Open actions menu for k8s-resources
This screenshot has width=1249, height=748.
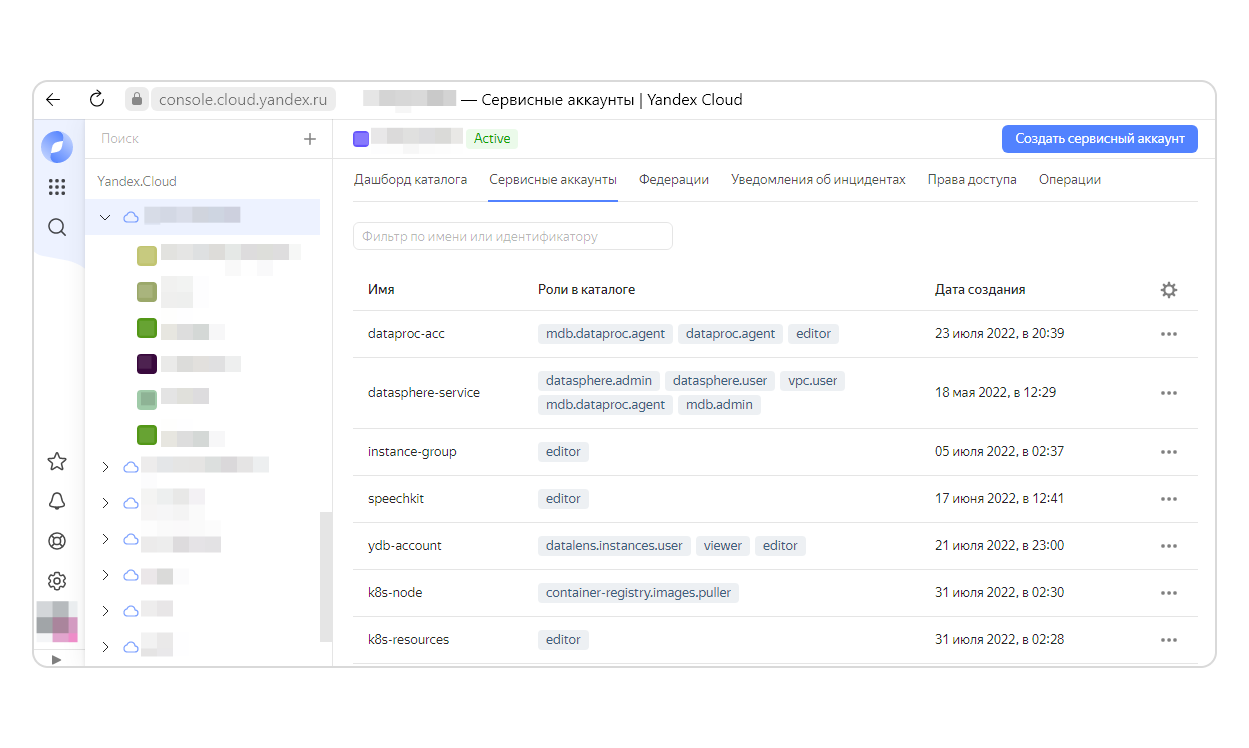(x=1168, y=640)
